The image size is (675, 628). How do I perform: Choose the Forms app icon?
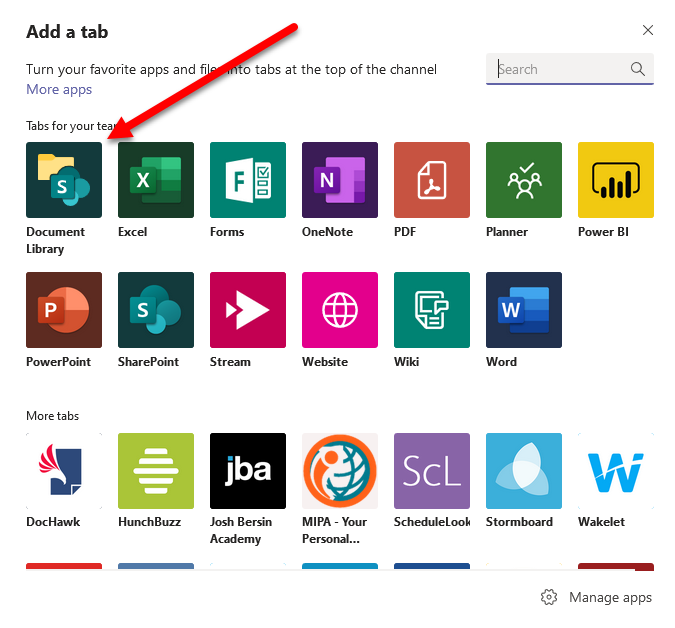pos(248,180)
